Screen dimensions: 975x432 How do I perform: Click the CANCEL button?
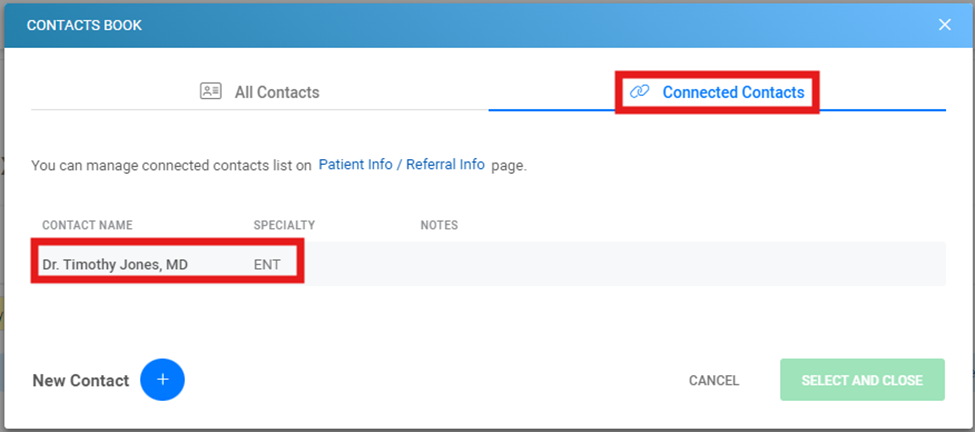(x=714, y=380)
